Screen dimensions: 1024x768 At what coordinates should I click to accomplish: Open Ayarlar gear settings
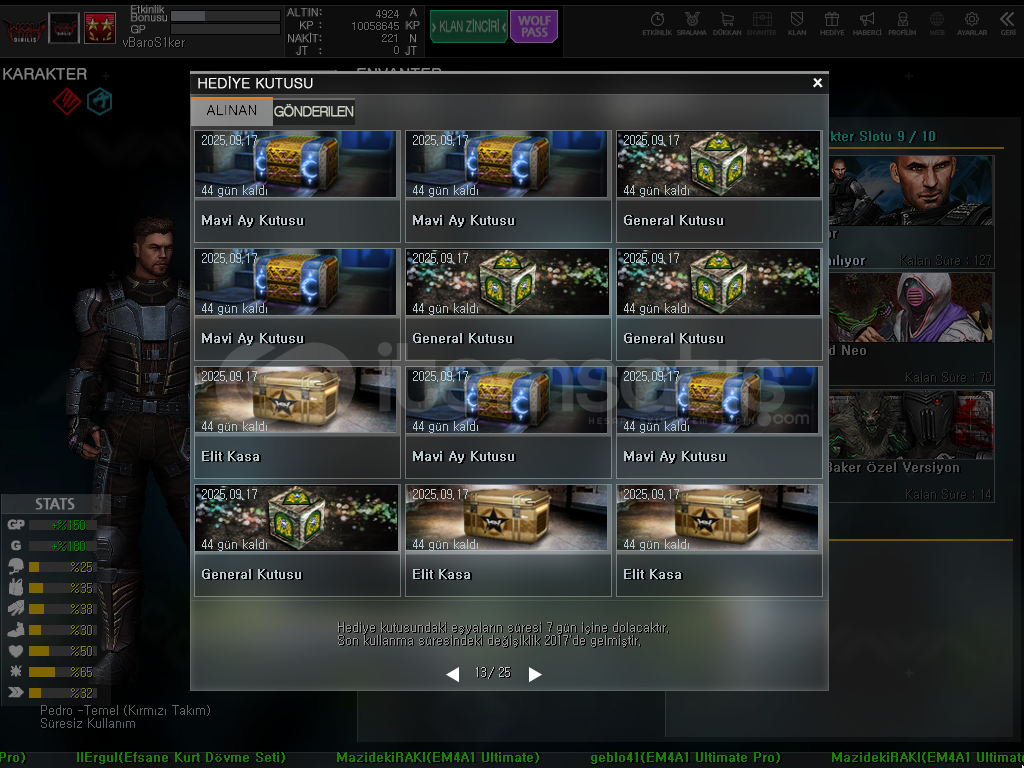coord(972,21)
